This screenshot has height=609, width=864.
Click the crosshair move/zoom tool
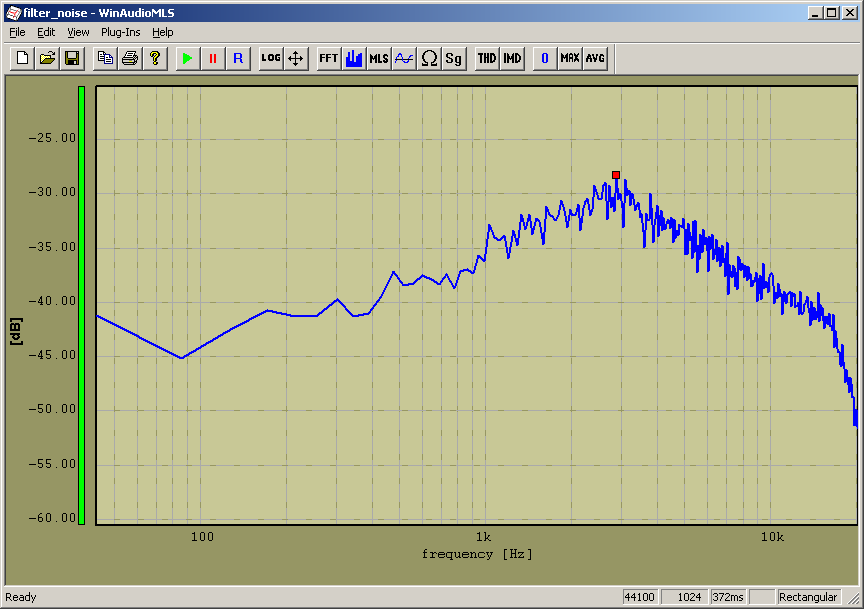tap(296, 58)
